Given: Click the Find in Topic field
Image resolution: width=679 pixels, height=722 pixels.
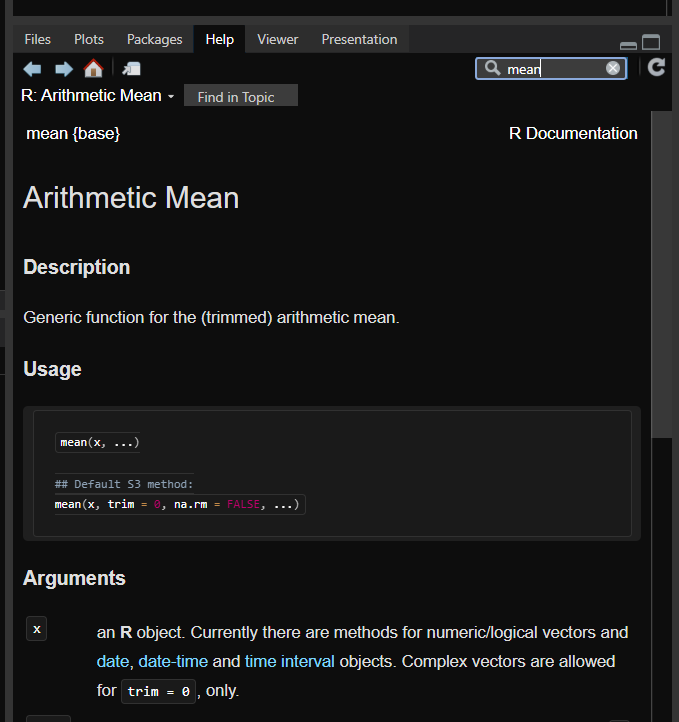Looking at the screenshot, I should coord(241,97).
